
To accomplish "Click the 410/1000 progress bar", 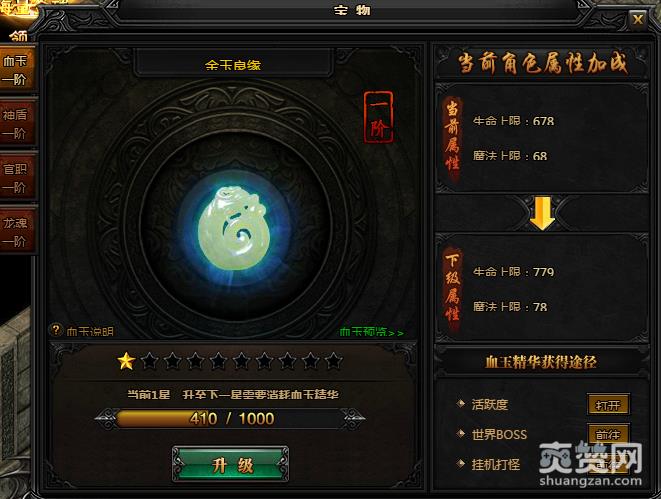I will tap(230, 419).
